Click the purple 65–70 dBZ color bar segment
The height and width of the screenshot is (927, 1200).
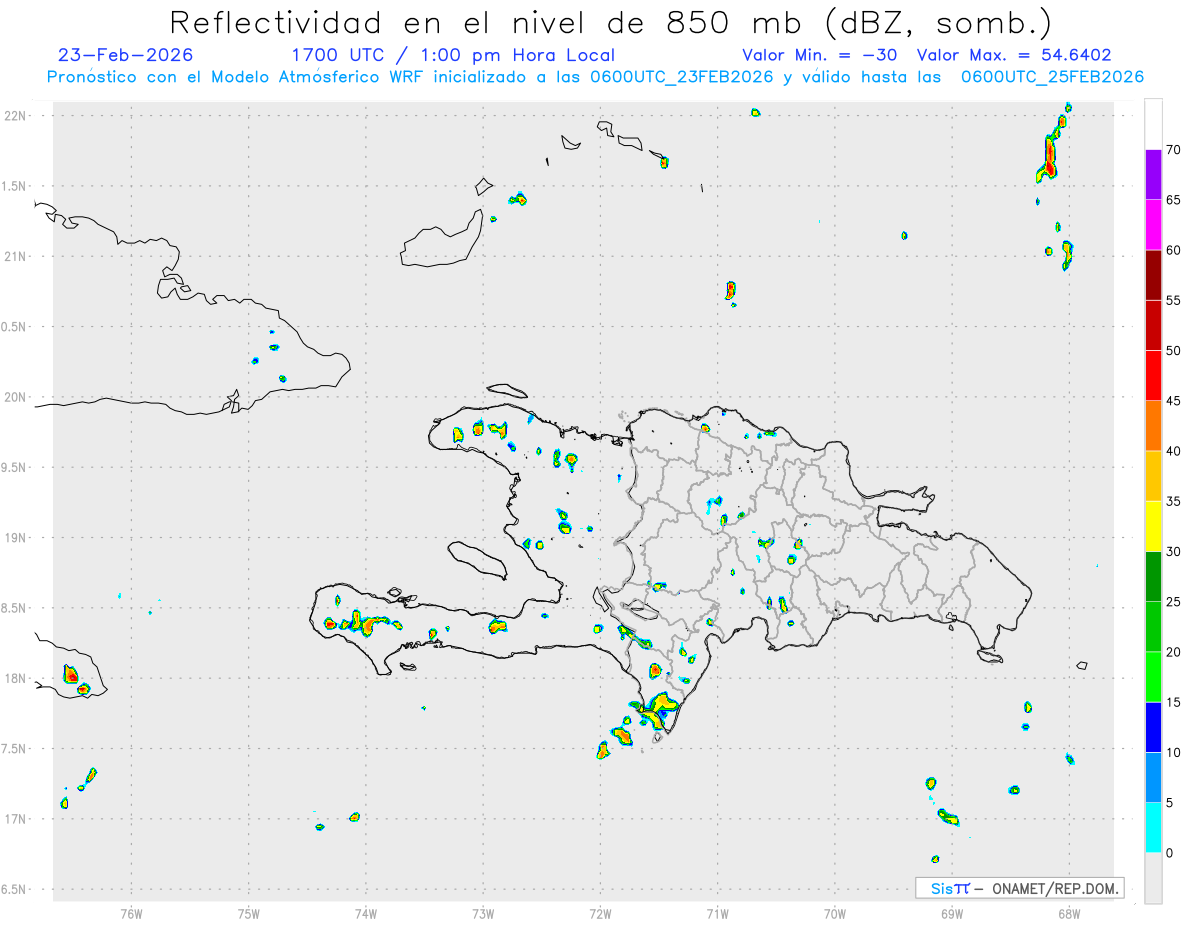tap(1153, 174)
